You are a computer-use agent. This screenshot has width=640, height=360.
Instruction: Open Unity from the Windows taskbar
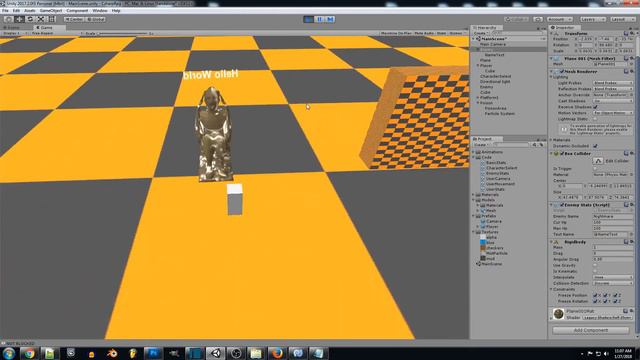216,353
